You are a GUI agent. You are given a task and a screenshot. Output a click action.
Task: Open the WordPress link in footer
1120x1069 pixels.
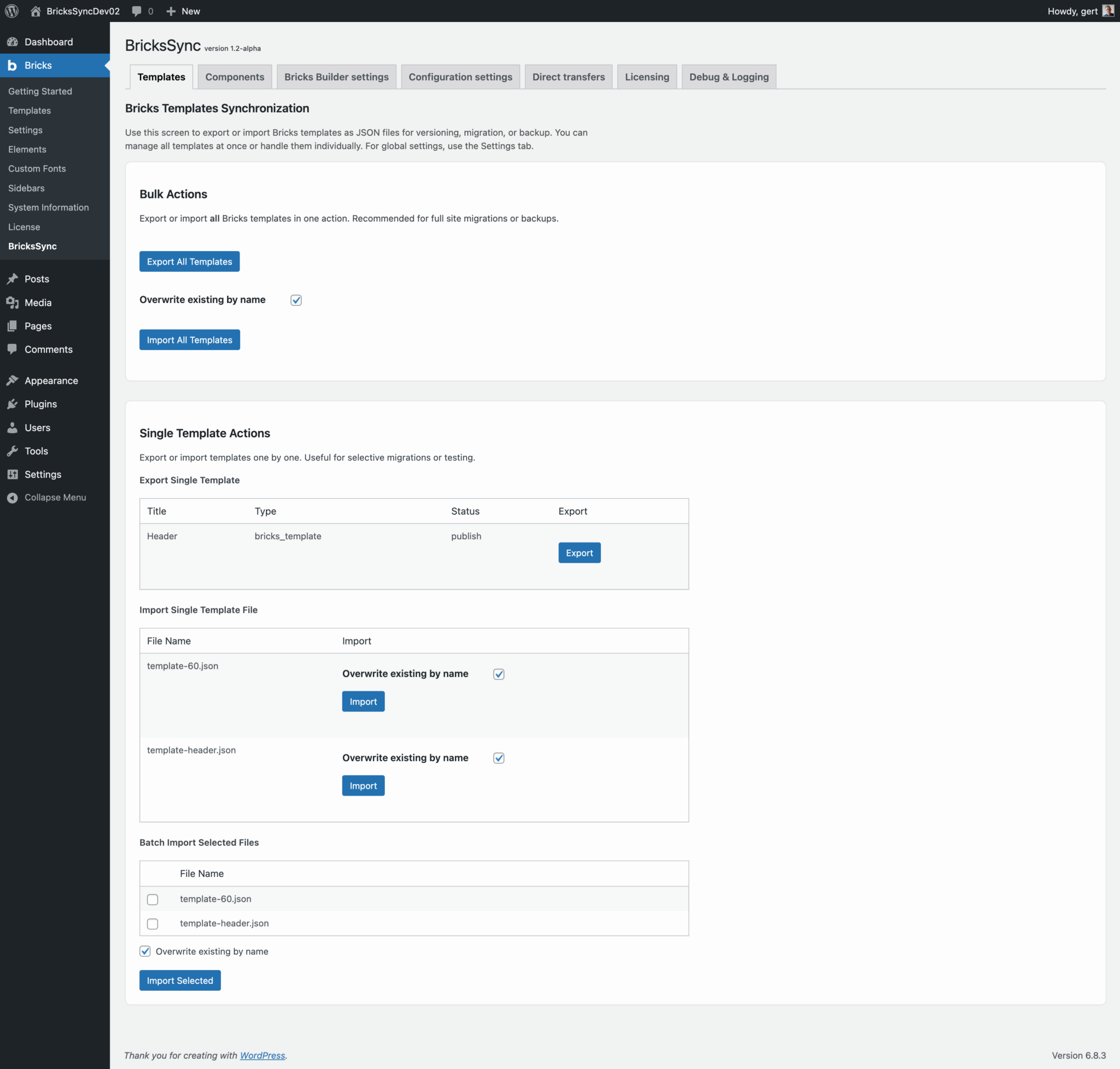[262, 1055]
